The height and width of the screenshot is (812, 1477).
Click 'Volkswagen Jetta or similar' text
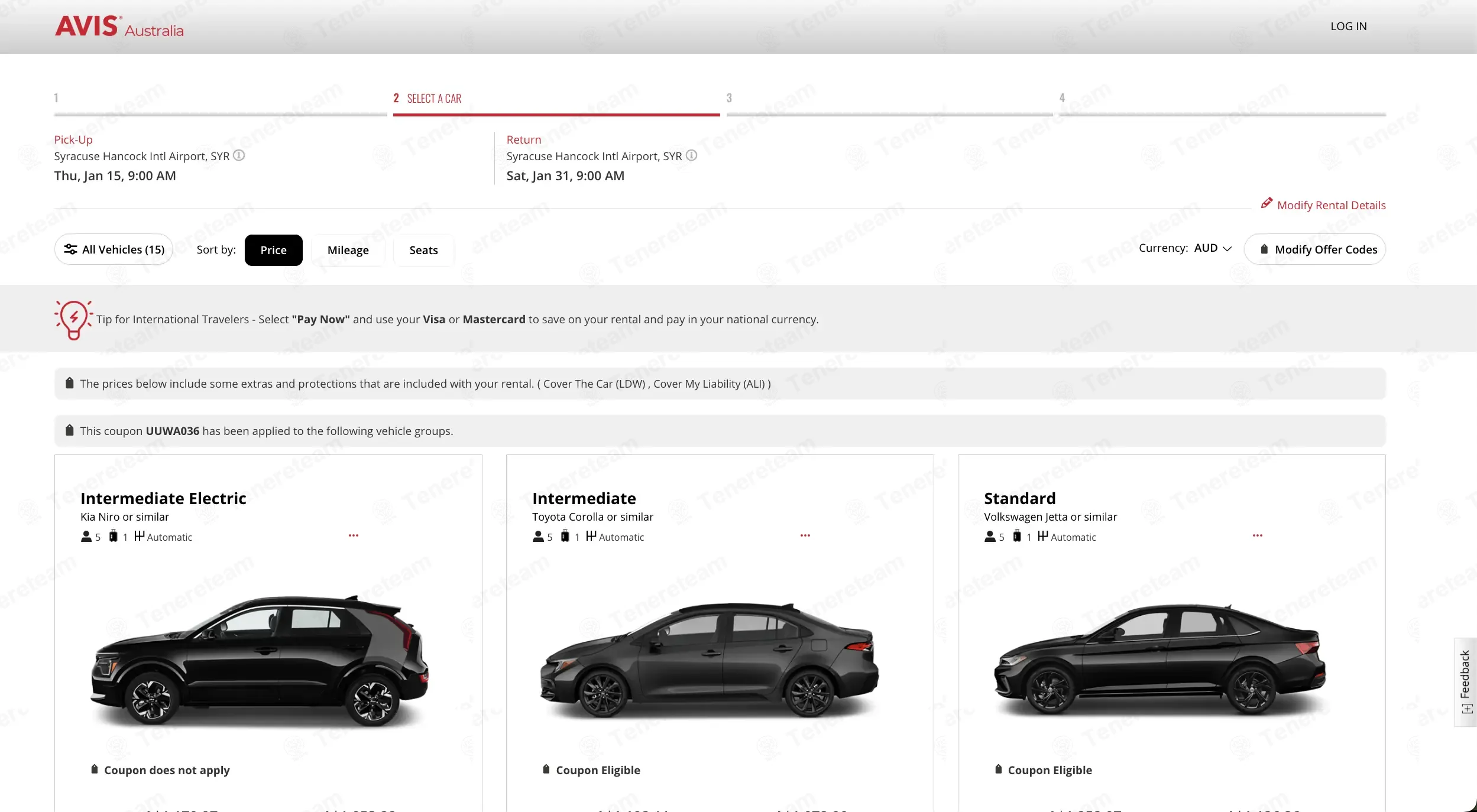[x=1050, y=517]
